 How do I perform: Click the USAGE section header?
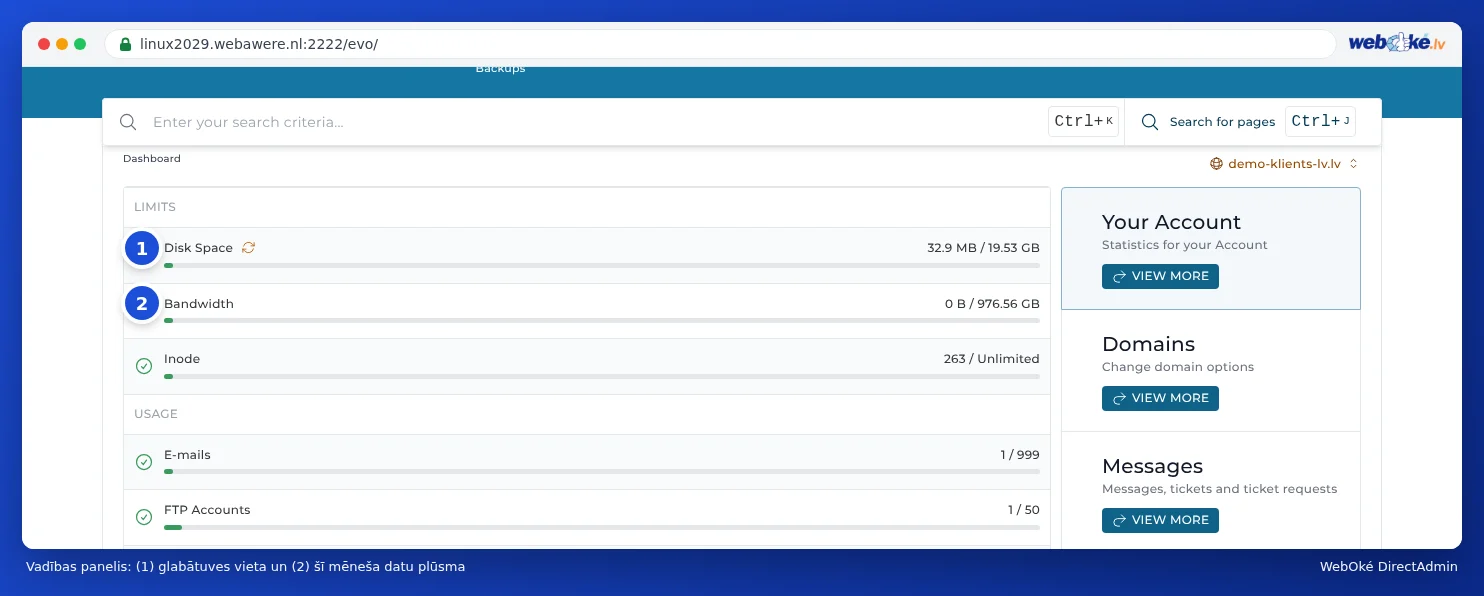156,414
